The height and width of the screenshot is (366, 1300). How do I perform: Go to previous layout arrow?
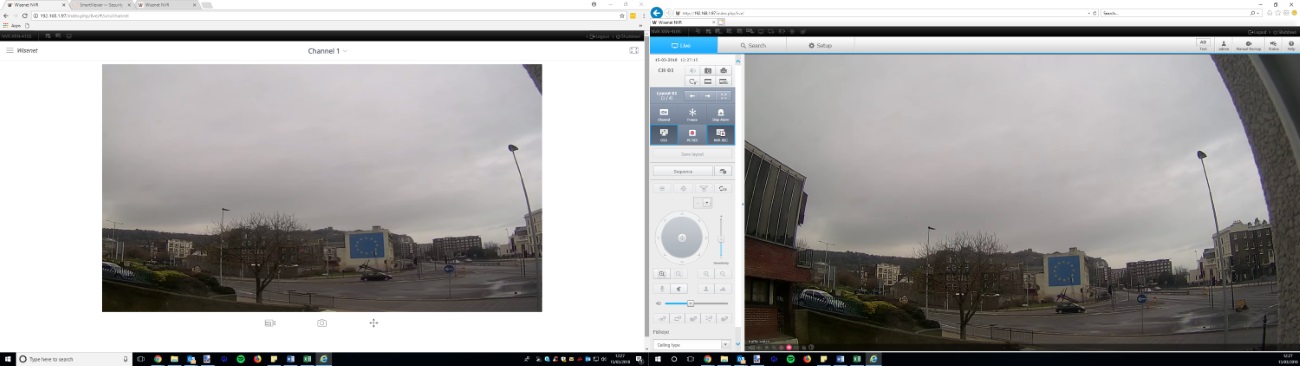click(x=691, y=96)
